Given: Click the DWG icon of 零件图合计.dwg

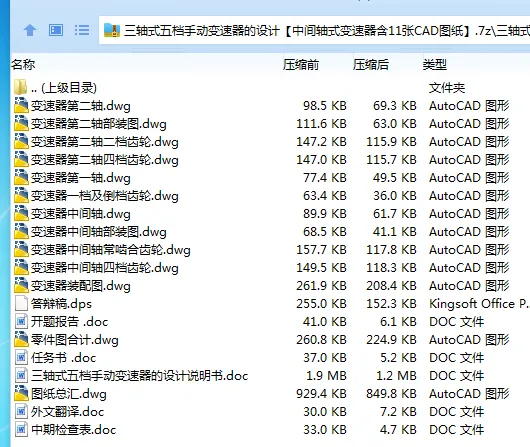Looking at the screenshot, I should pyautogui.click(x=21, y=339).
